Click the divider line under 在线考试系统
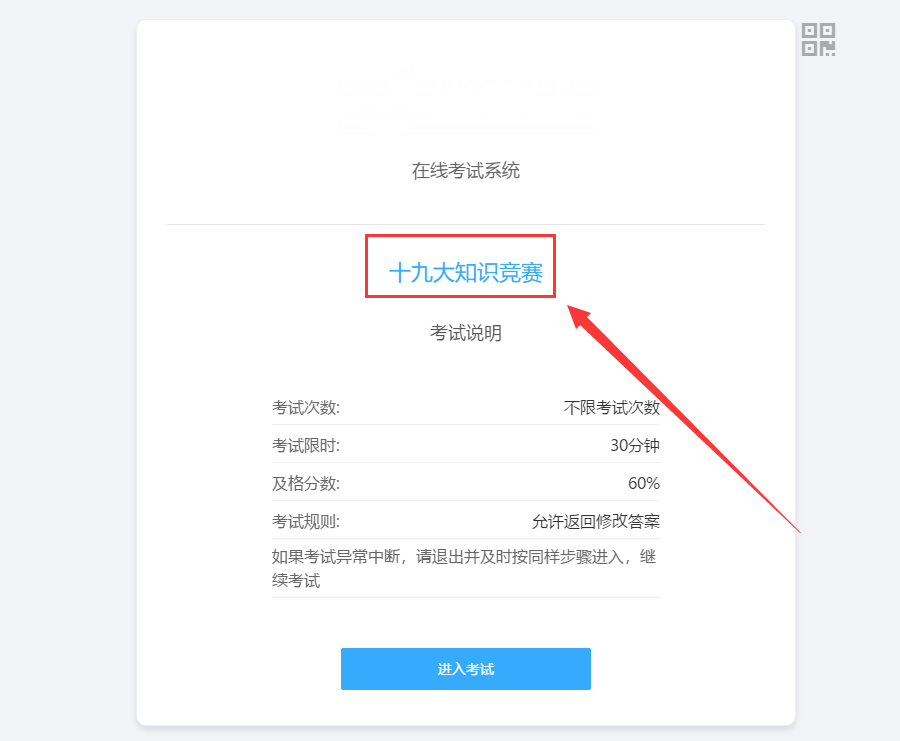The height and width of the screenshot is (741, 900). tap(465, 224)
